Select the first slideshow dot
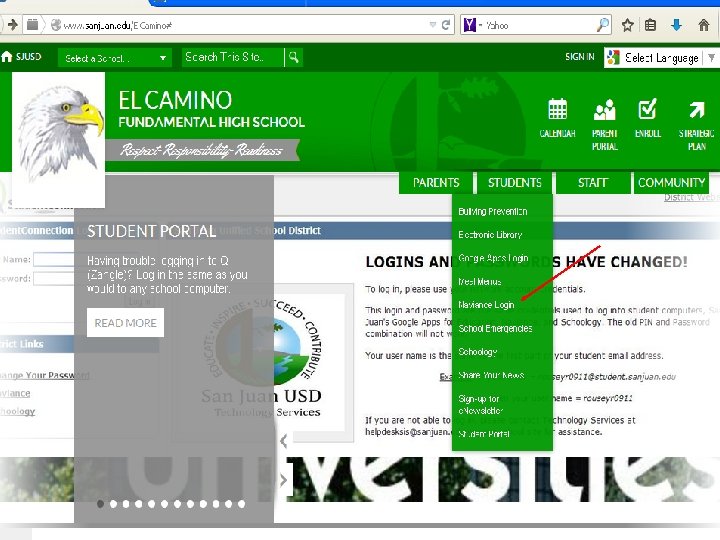This screenshot has width=720, height=540. (100, 504)
